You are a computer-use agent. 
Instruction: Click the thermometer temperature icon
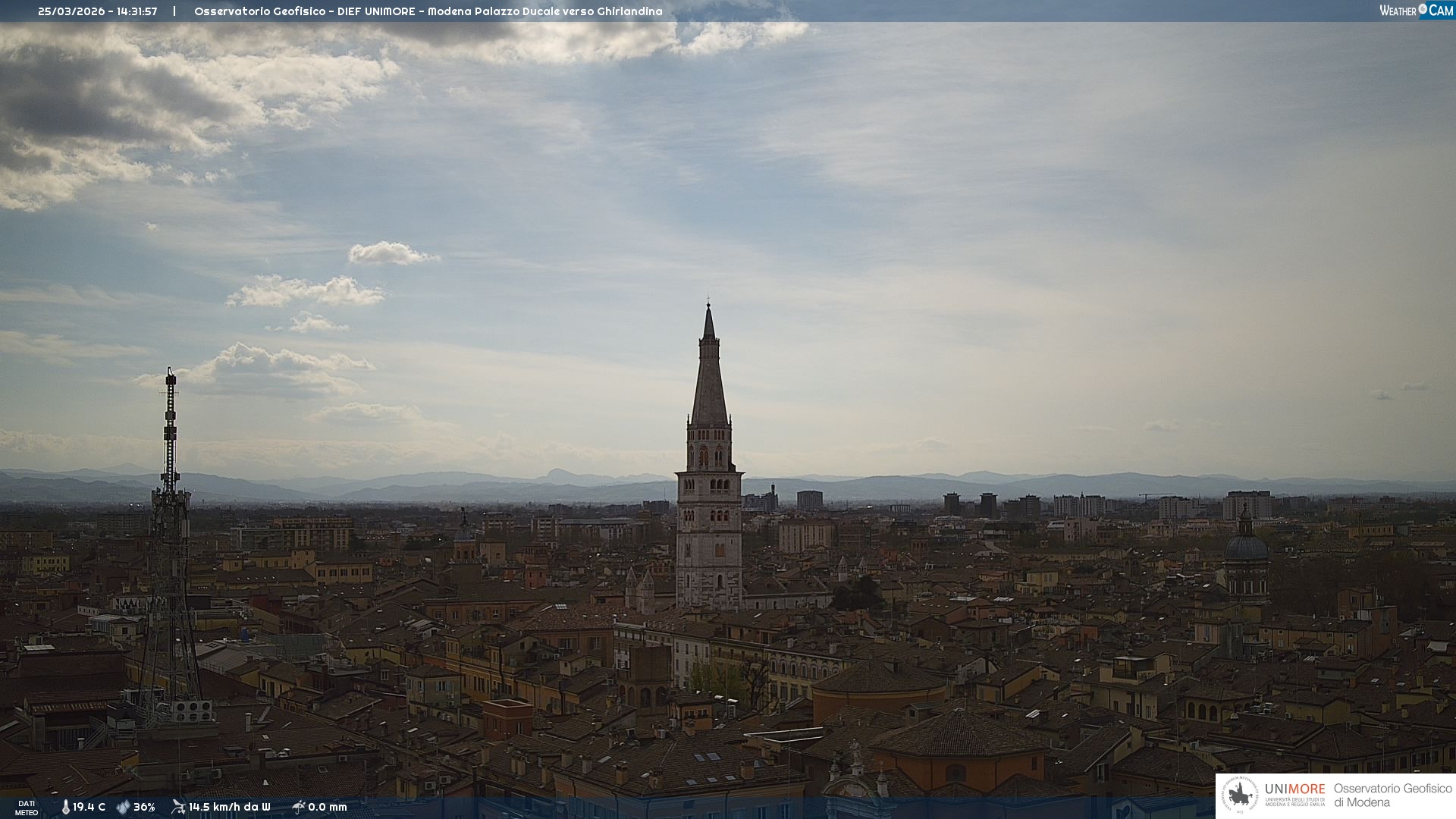point(66,808)
